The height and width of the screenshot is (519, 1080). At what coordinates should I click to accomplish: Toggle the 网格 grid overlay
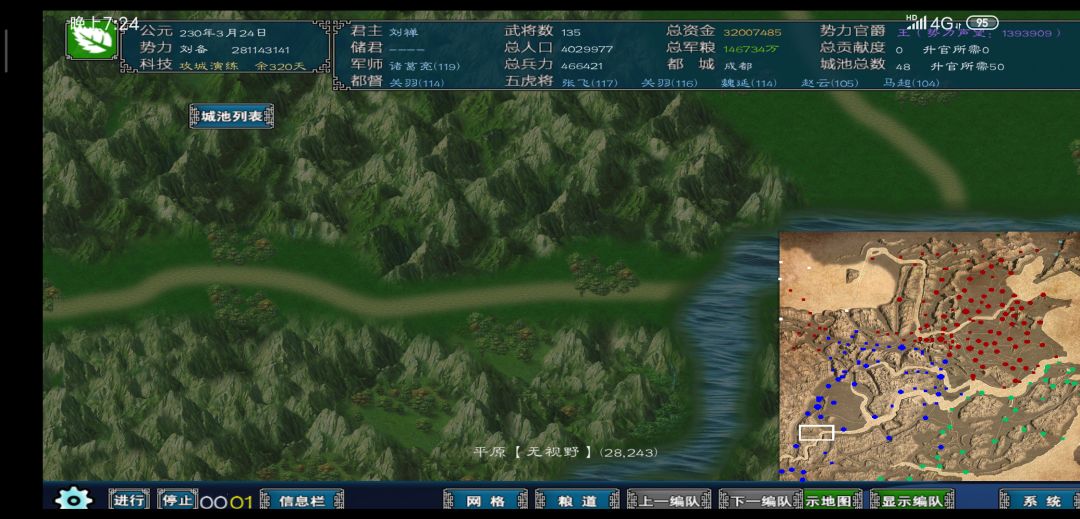click(486, 500)
